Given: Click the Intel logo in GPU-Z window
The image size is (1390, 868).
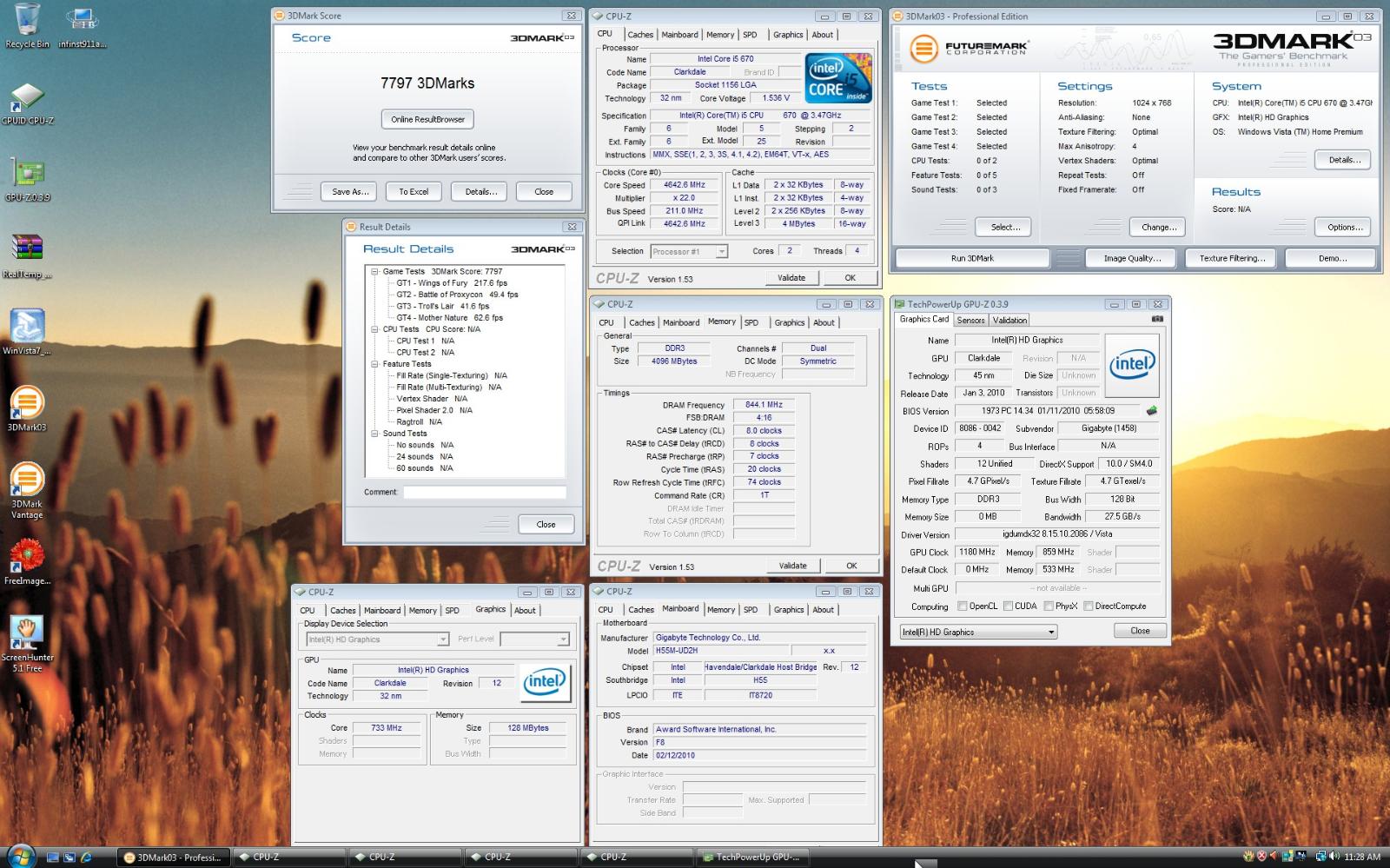Looking at the screenshot, I should pyautogui.click(x=1132, y=364).
